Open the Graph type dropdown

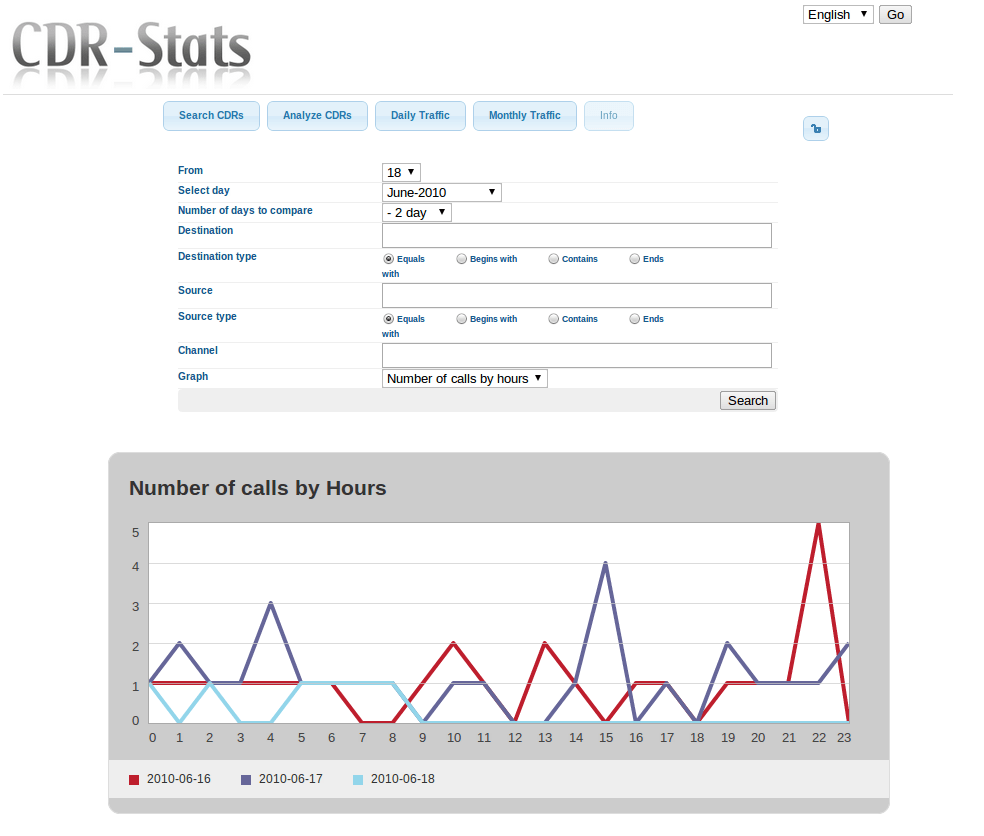[x=464, y=378]
